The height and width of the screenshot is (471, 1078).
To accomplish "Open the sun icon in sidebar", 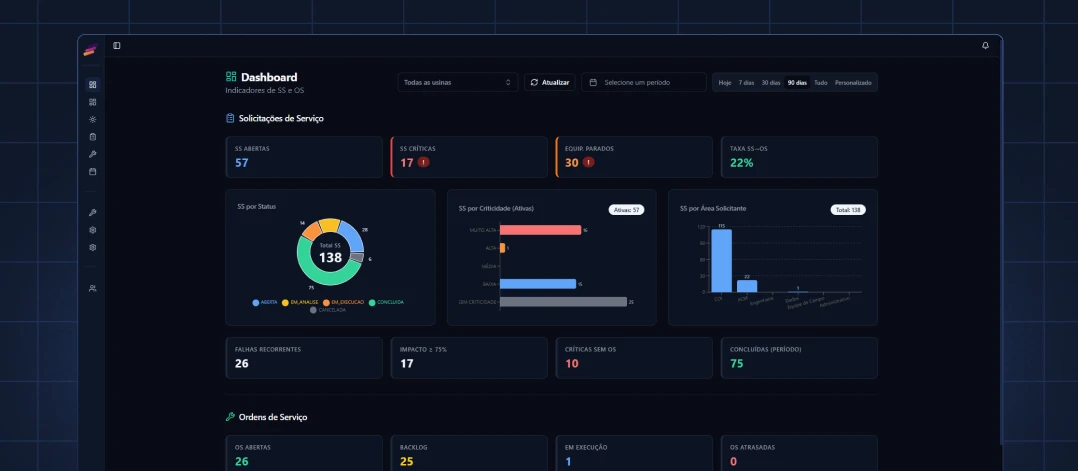I will point(93,120).
